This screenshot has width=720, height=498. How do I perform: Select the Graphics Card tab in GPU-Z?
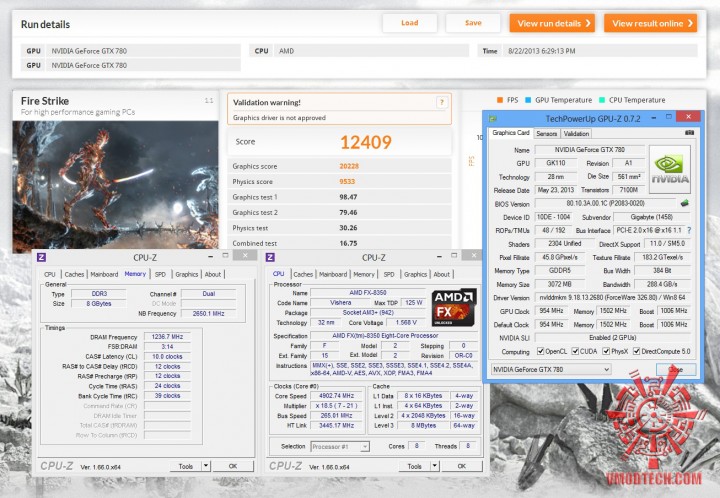point(511,133)
